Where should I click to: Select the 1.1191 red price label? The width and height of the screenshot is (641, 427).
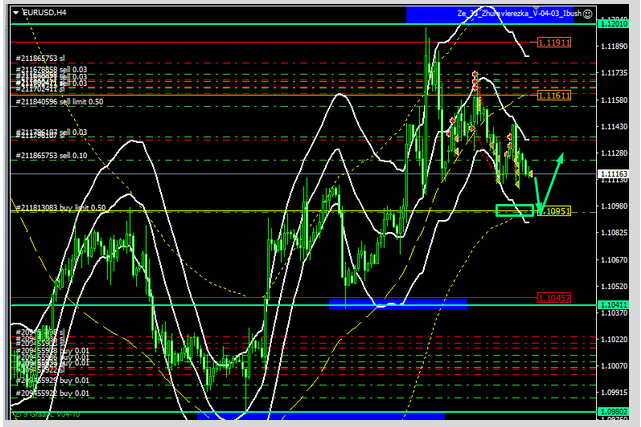click(x=554, y=43)
